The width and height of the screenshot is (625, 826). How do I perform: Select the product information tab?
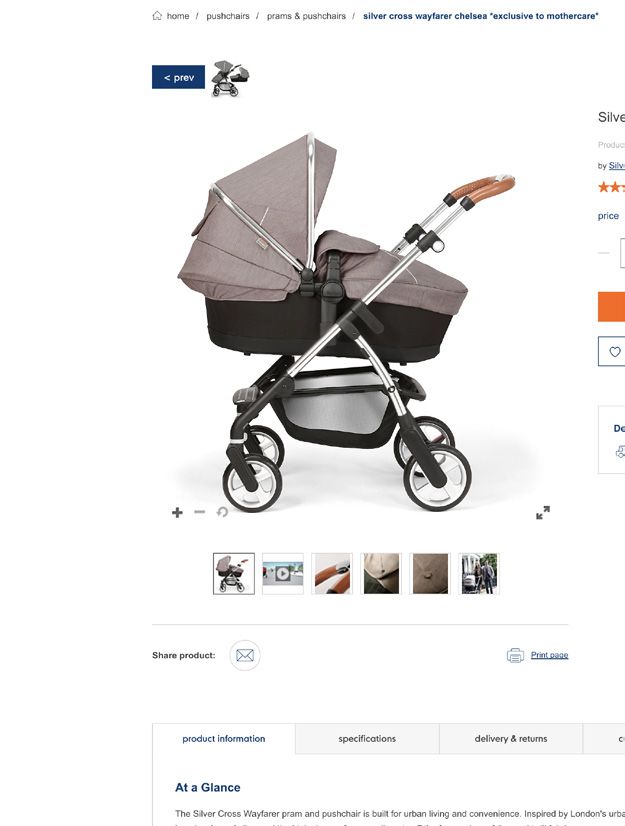[x=224, y=739]
